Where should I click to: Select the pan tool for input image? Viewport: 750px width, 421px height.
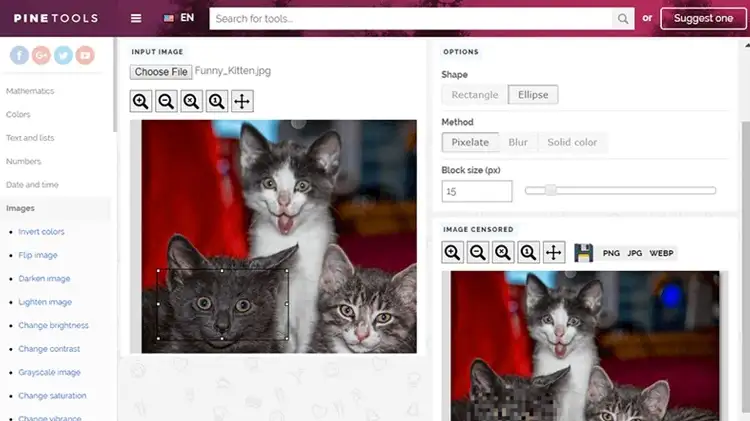[242, 101]
